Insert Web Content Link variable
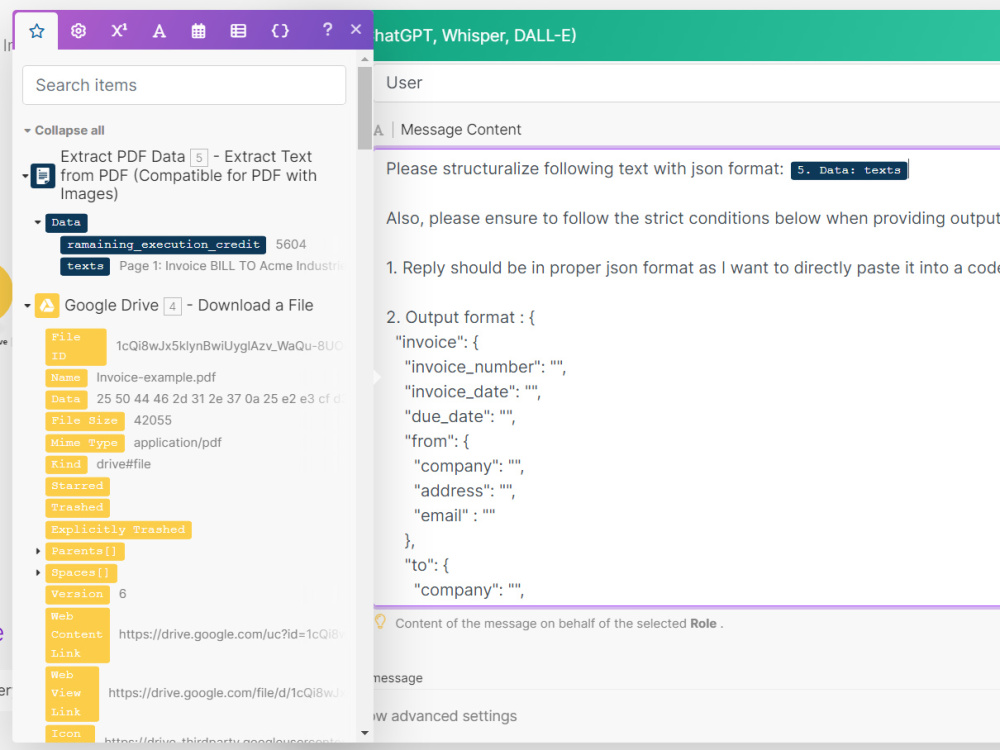Screen dimensions: 1000x750 tap(77, 635)
